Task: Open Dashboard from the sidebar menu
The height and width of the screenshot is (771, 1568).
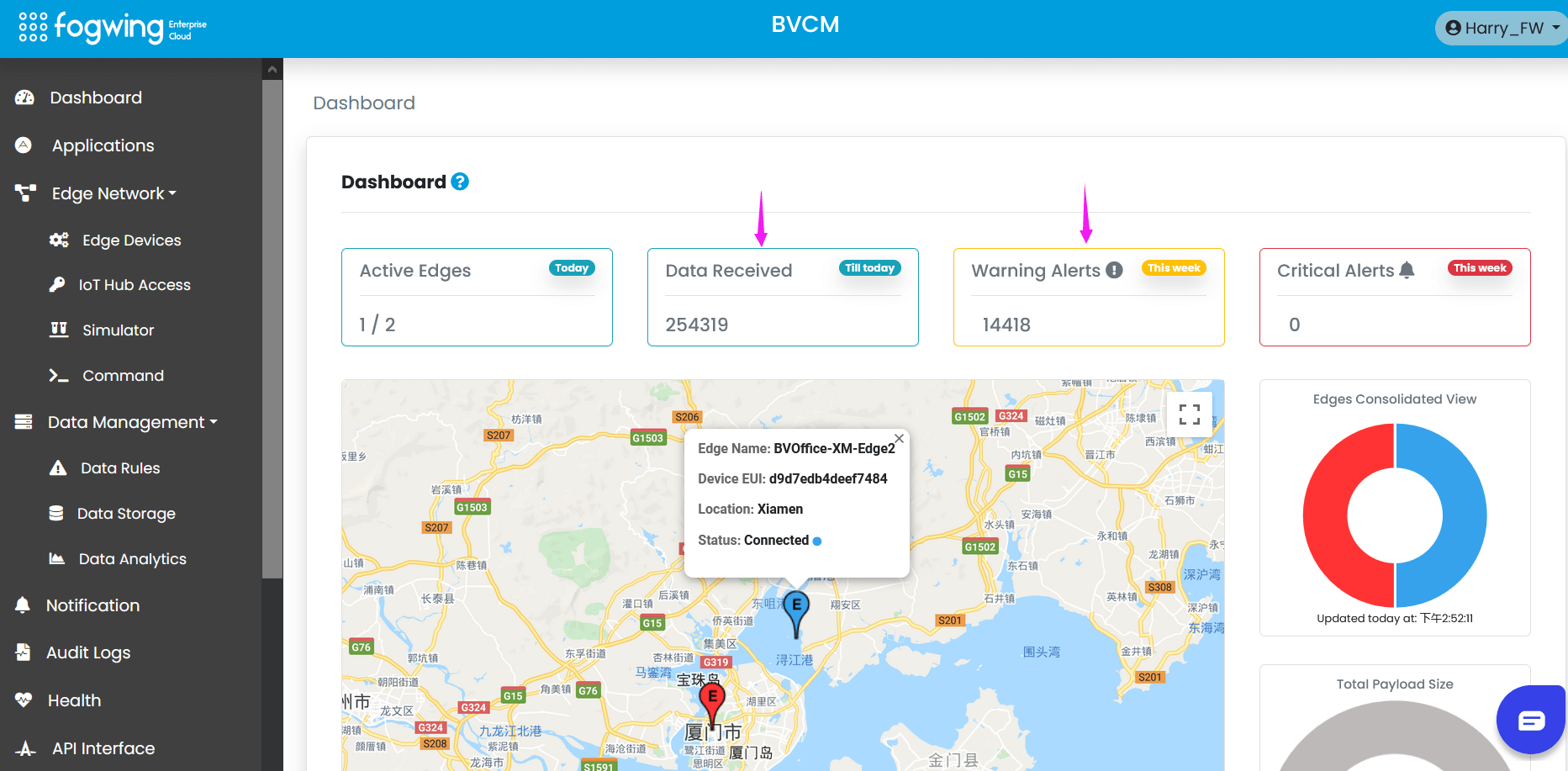Action: [x=96, y=98]
